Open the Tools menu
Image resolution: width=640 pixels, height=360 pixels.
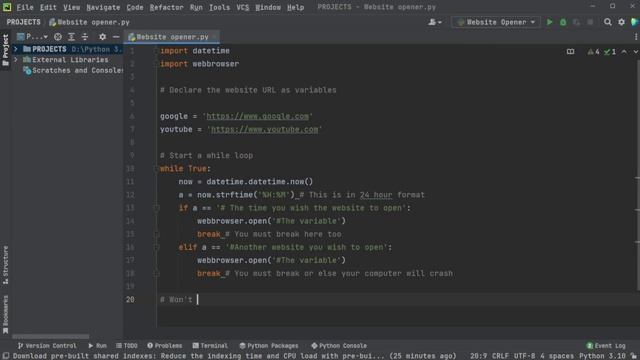[220, 7]
